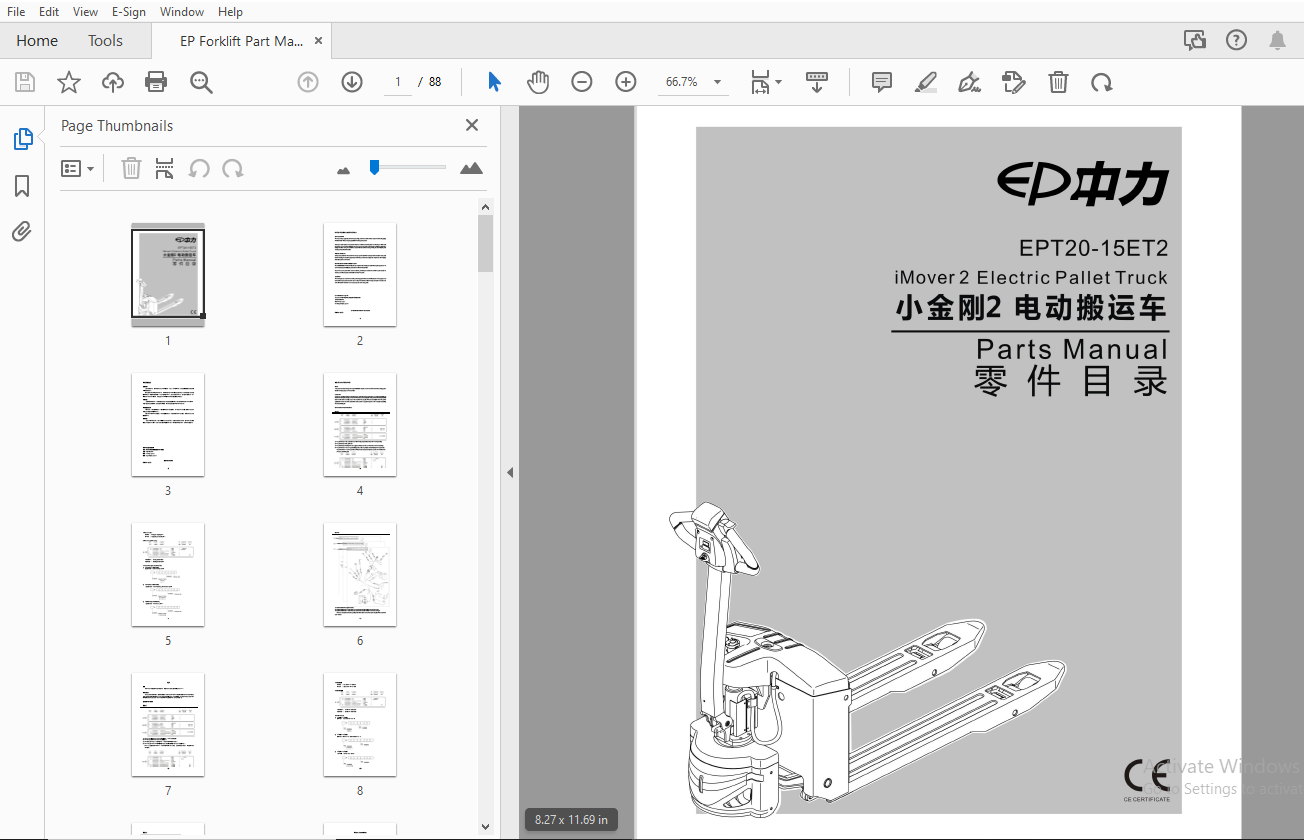Open the Find text search tool
Screen dimensions: 1304x840
click(201, 82)
